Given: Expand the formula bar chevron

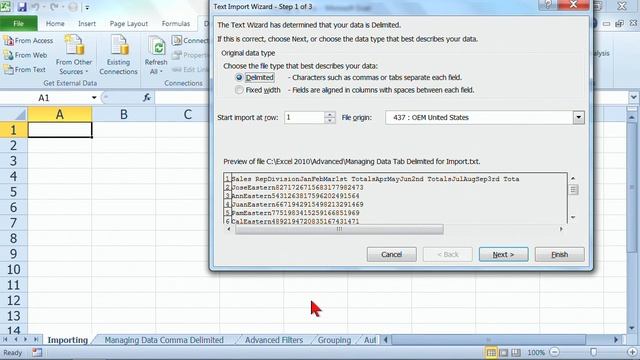Looking at the screenshot, I should [x=633, y=98].
